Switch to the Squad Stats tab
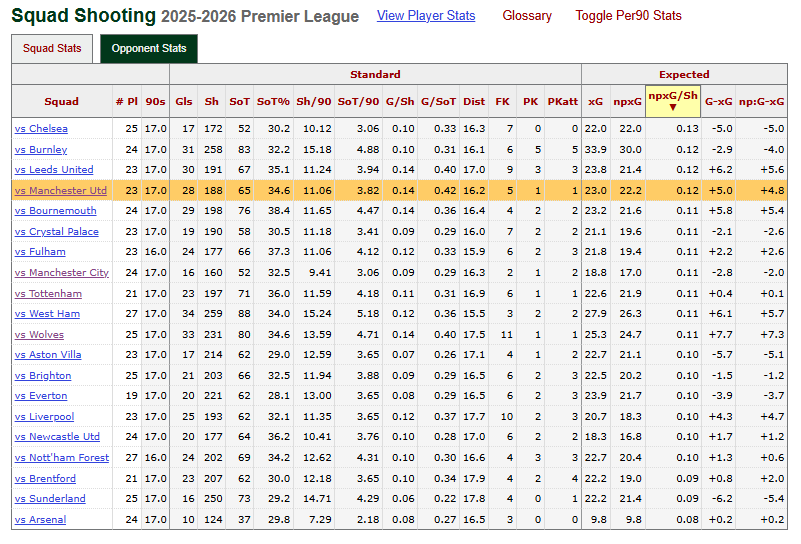Image resolution: width=801 pixels, height=544 pixels. (52, 48)
